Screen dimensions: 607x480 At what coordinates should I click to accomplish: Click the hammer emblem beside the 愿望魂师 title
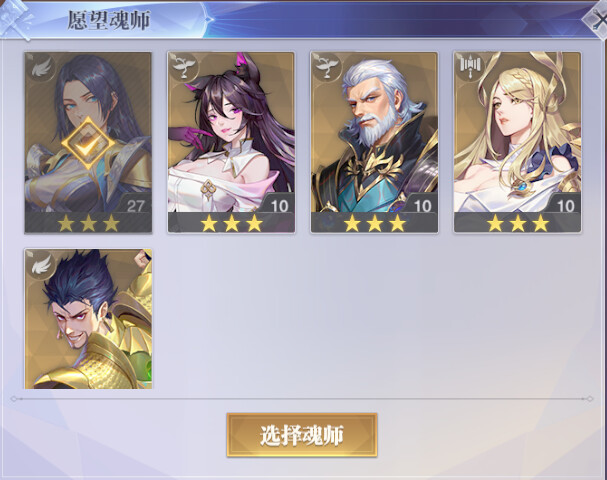click(x=15, y=18)
